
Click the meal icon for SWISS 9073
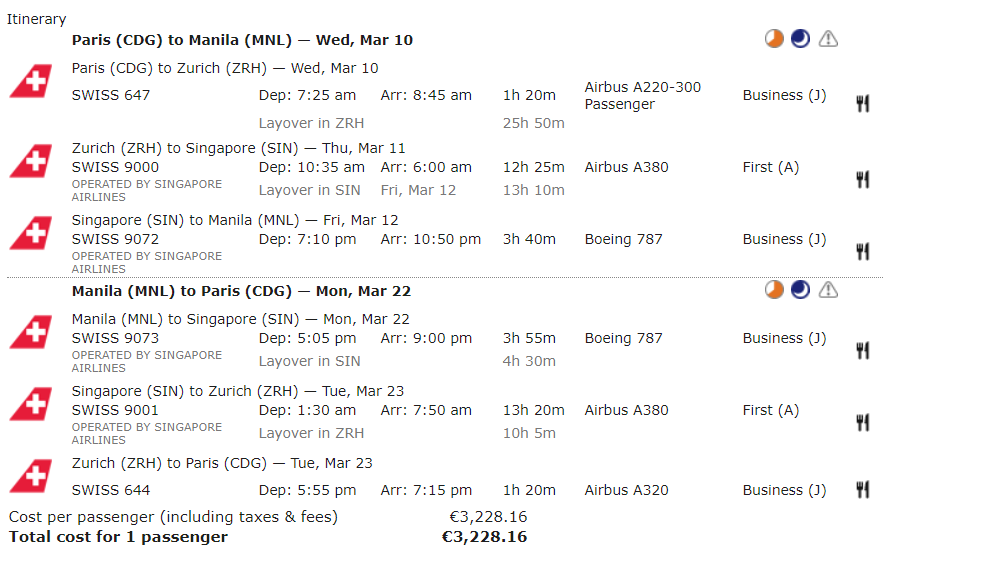(x=862, y=350)
